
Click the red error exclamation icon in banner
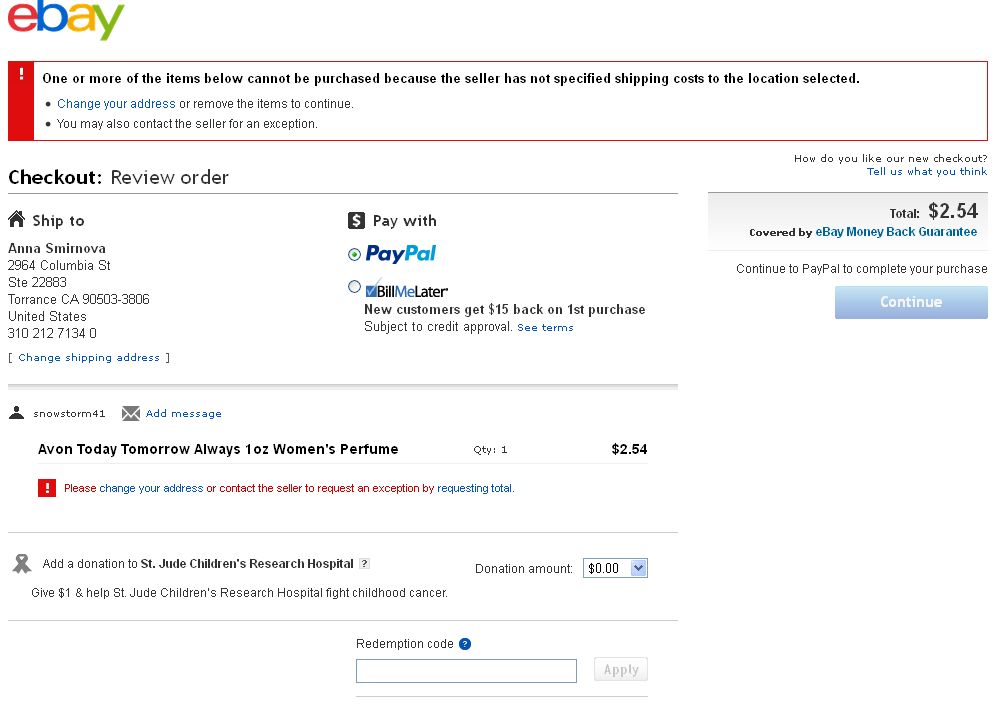tap(21, 74)
